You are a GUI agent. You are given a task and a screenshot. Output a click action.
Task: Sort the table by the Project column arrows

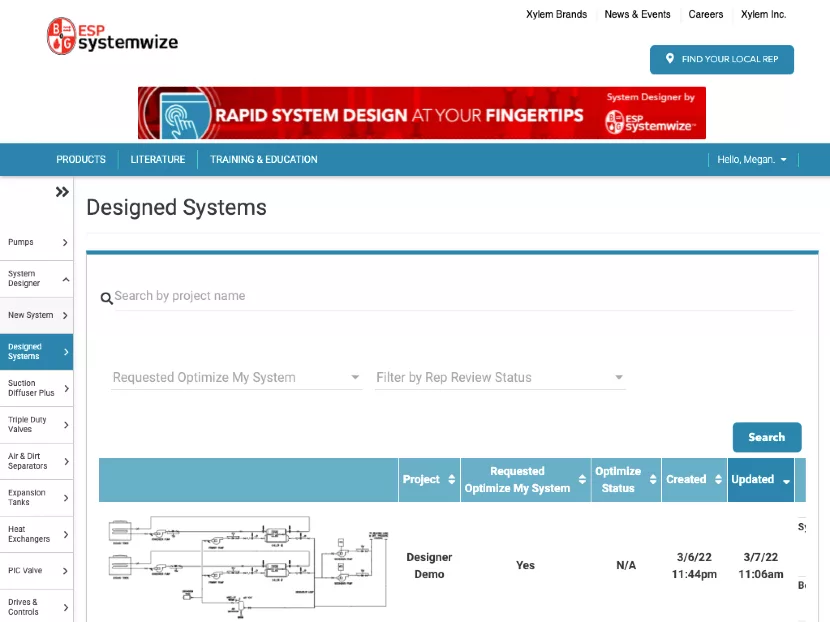[451, 479]
